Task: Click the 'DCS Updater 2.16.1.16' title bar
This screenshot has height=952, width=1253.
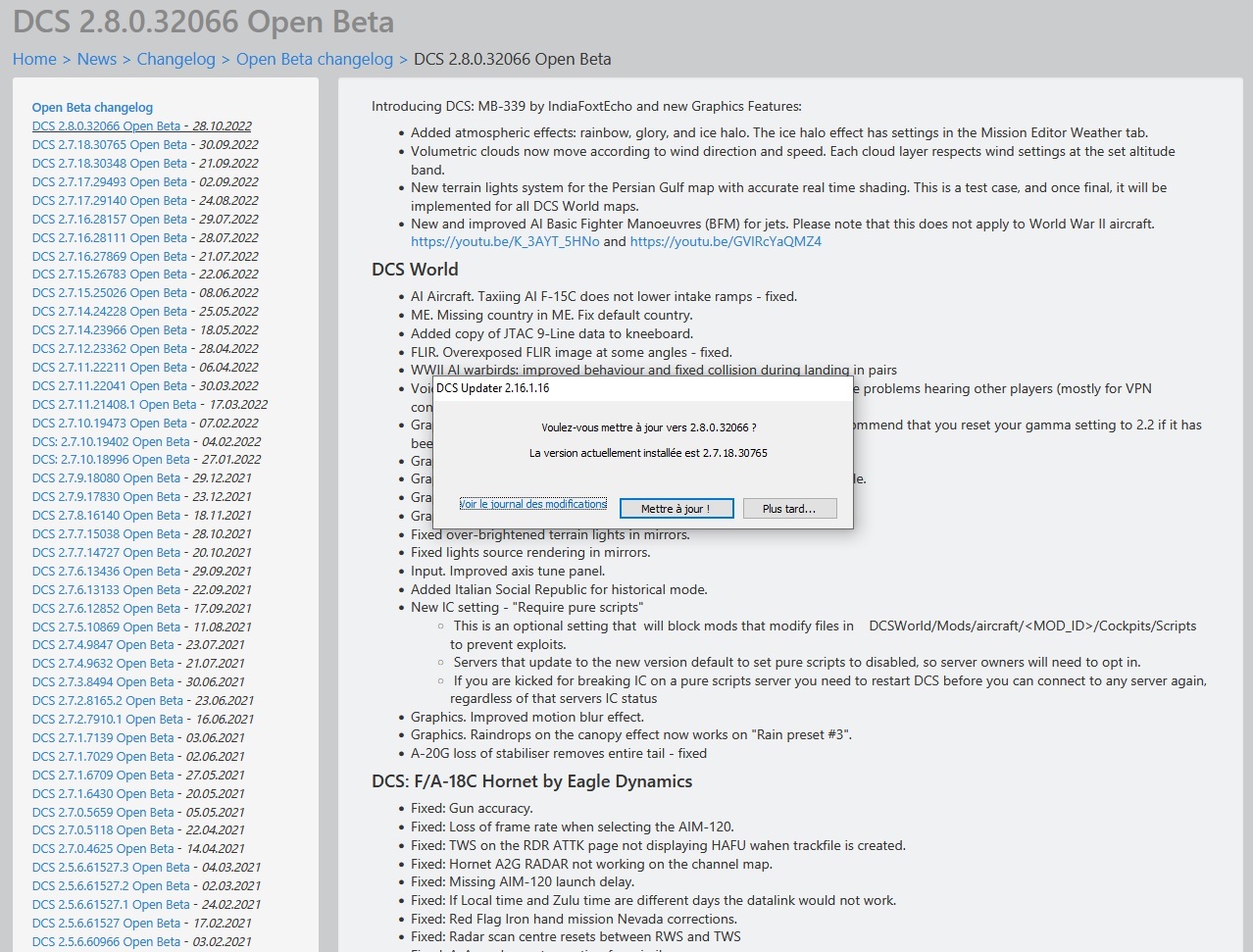Action: (643, 388)
